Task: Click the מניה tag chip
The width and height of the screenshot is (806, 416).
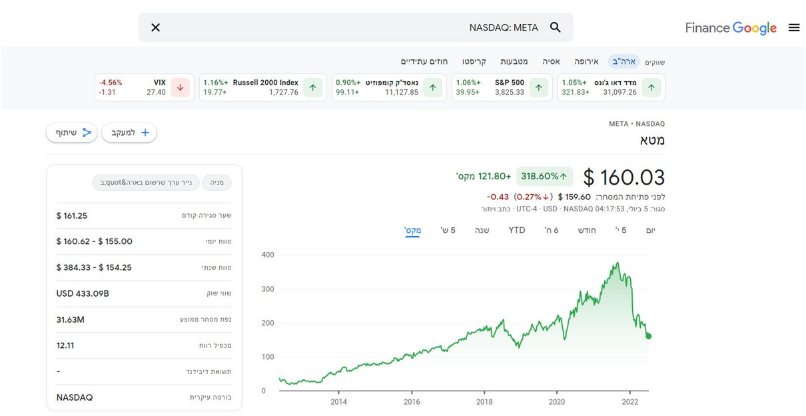Action: (216, 183)
